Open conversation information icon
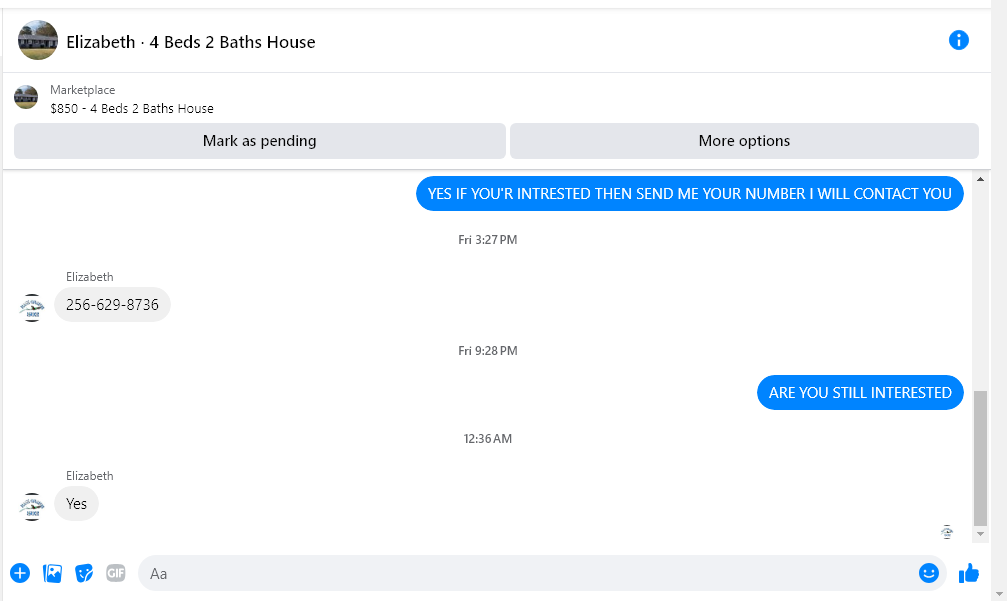The width and height of the screenshot is (1007, 601). click(958, 40)
